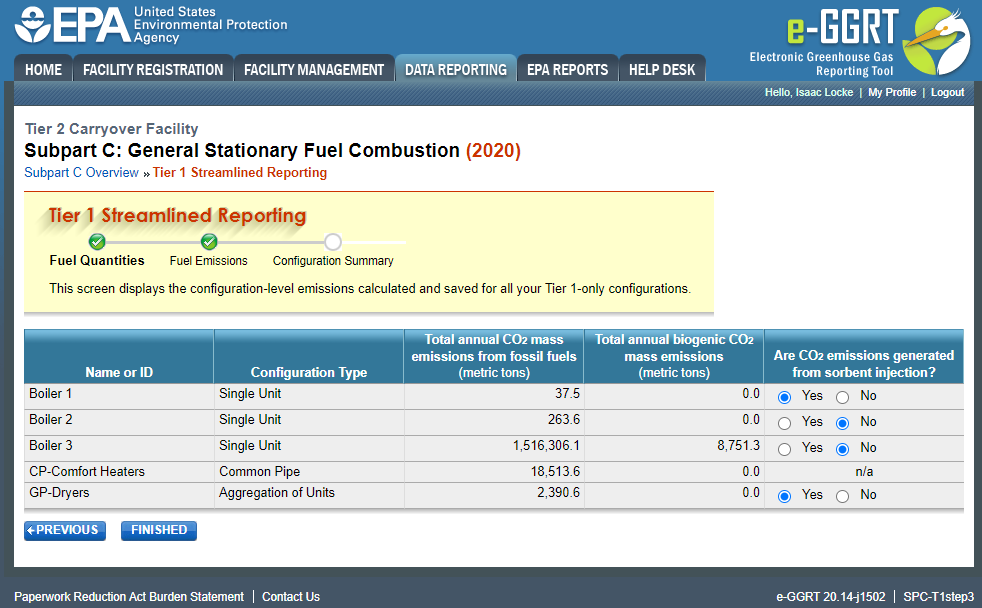
Task: Select Yes for GP-Dryers sorbent injection
Action: tap(784, 496)
